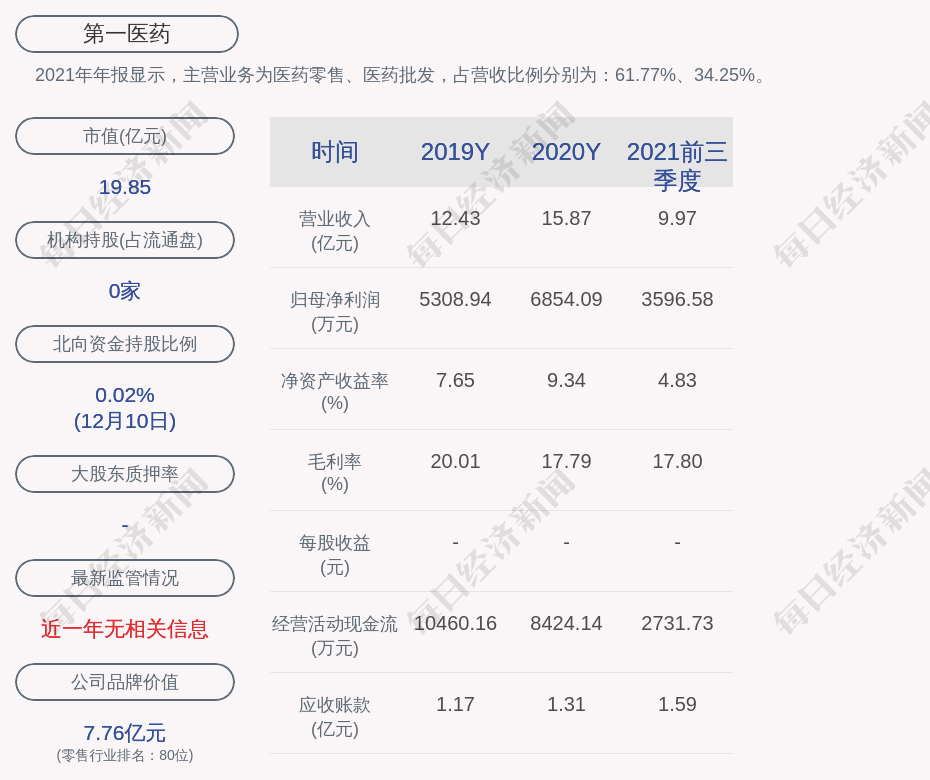Click the red 近一年无相关信息 text
The width and height of the screenshot is (930, 780).
[x=125, y=629]
